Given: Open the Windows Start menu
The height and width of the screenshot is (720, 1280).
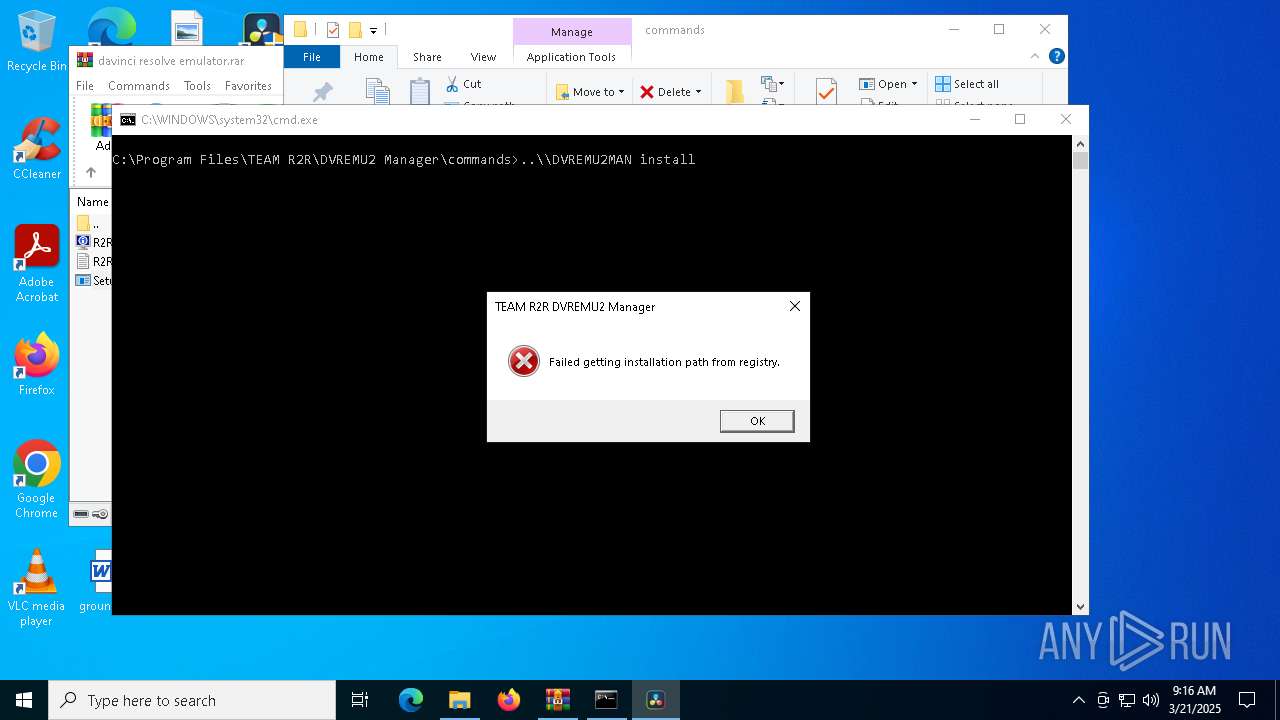Looking at the screenshot, I should point(24,700).
